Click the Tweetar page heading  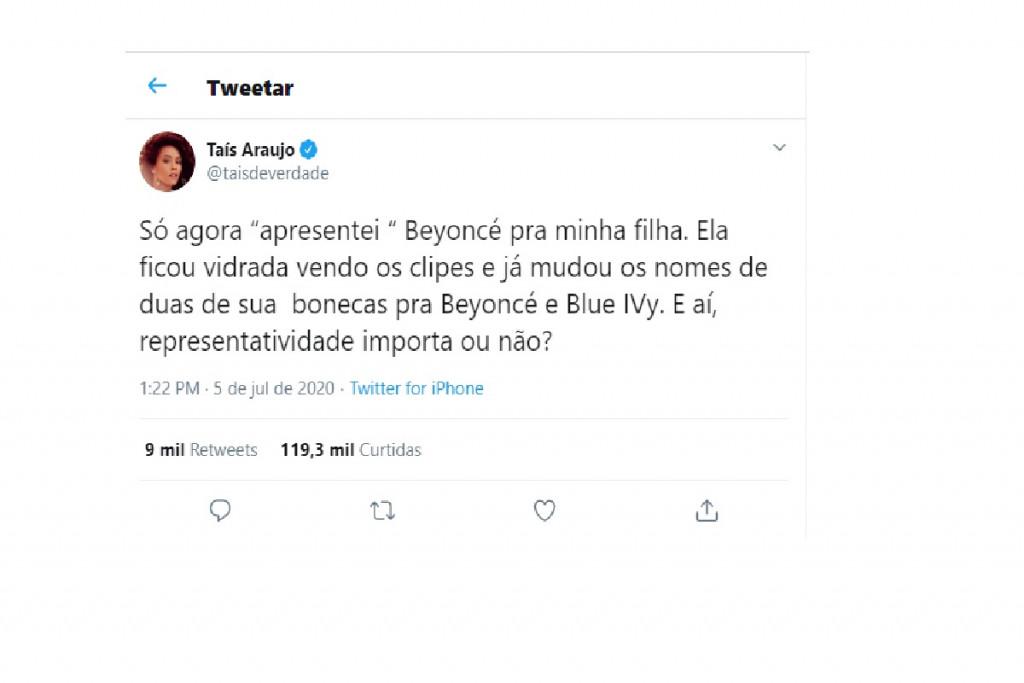pos(250,88)
